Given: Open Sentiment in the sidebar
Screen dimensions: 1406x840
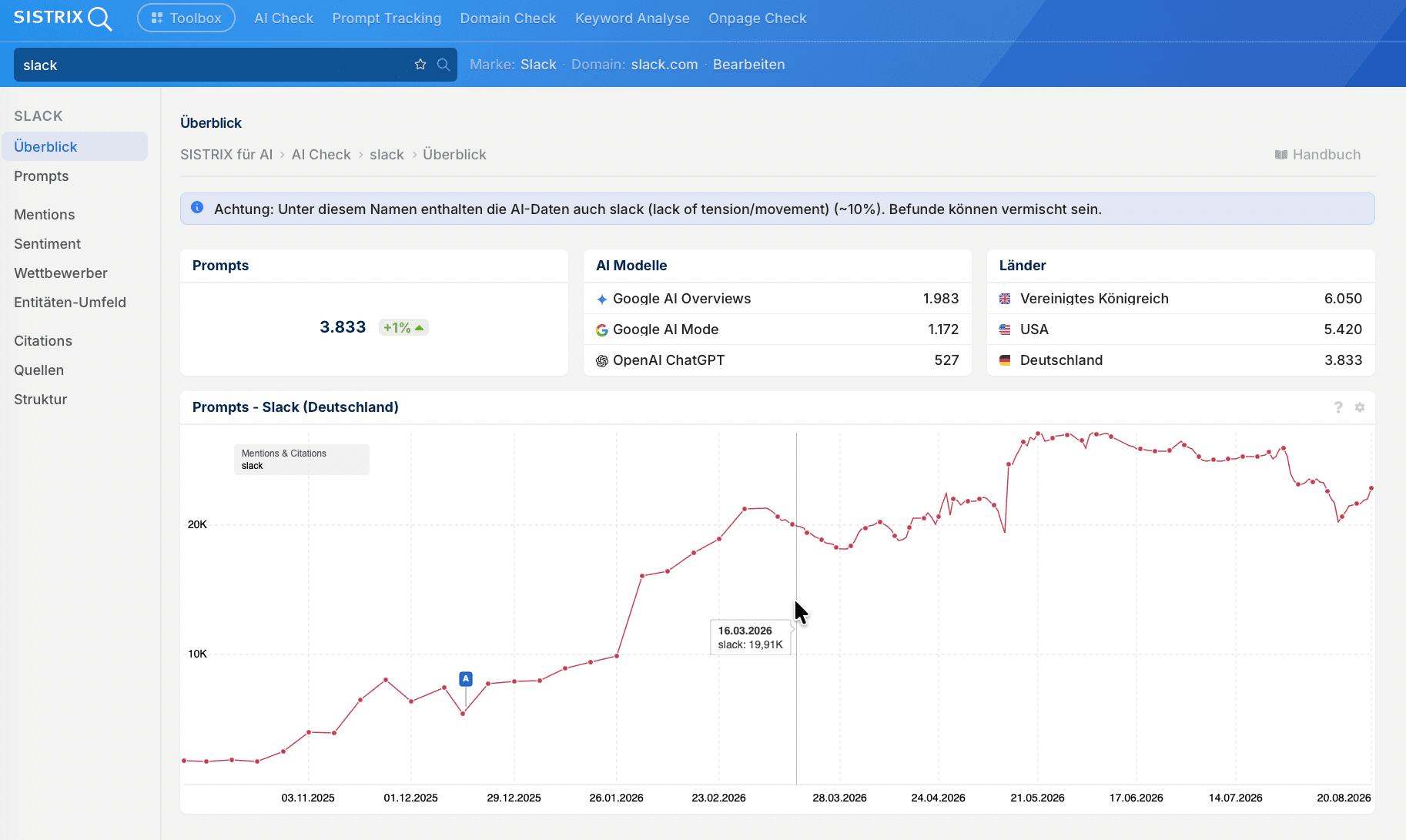Looking at the screenshot, I should [x=48, y=244].
